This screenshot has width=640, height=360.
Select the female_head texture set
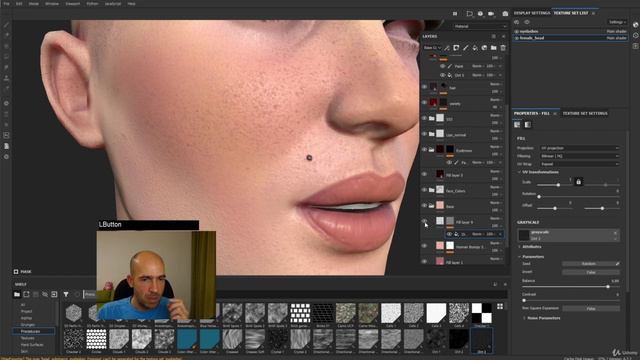570,38
